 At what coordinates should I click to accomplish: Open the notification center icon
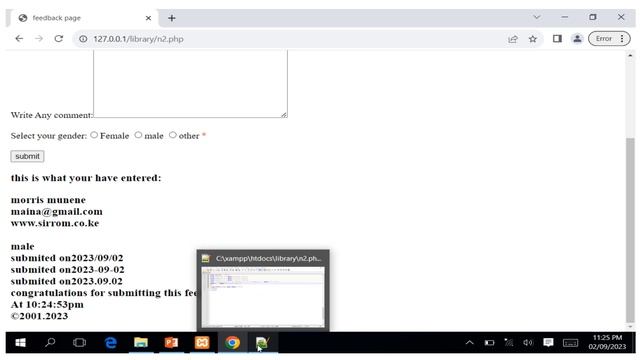[548, 342]
